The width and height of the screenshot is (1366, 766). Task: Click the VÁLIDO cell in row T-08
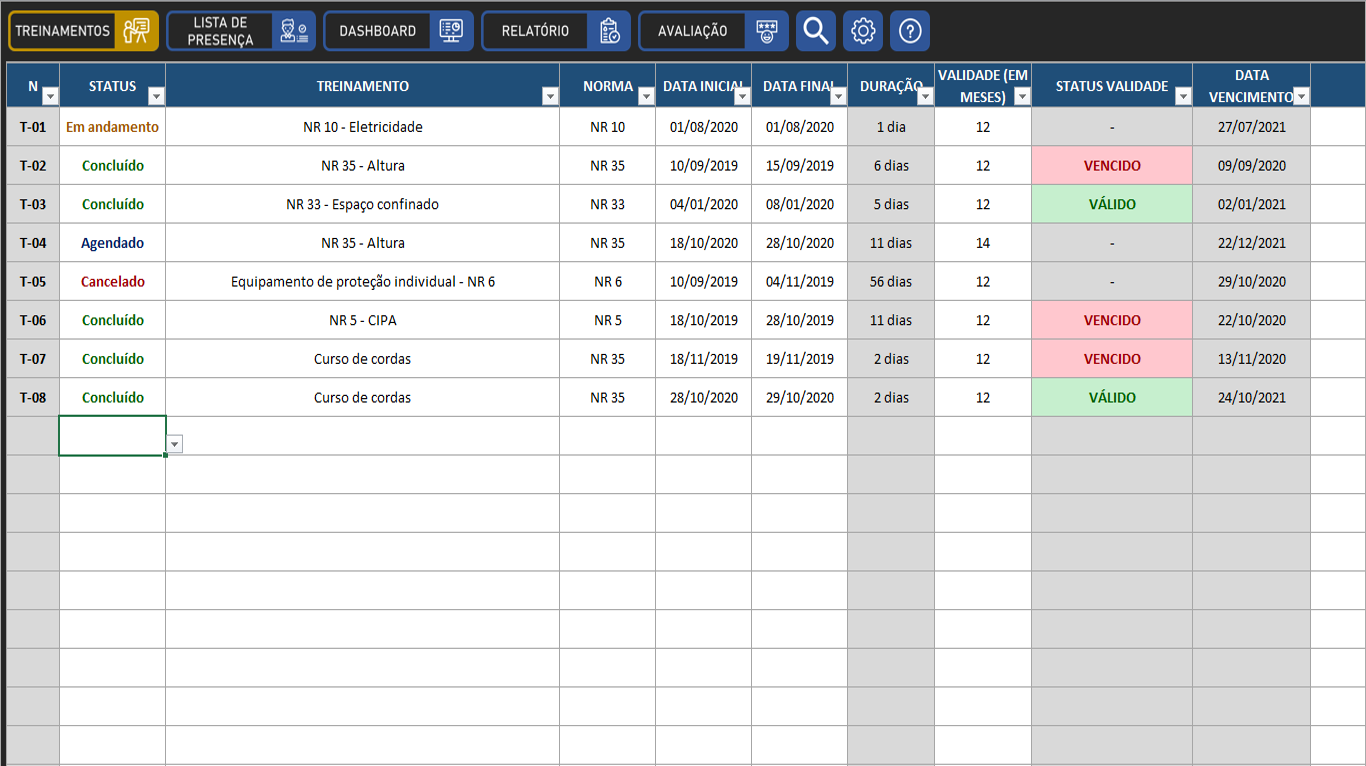click(1112, 397)
